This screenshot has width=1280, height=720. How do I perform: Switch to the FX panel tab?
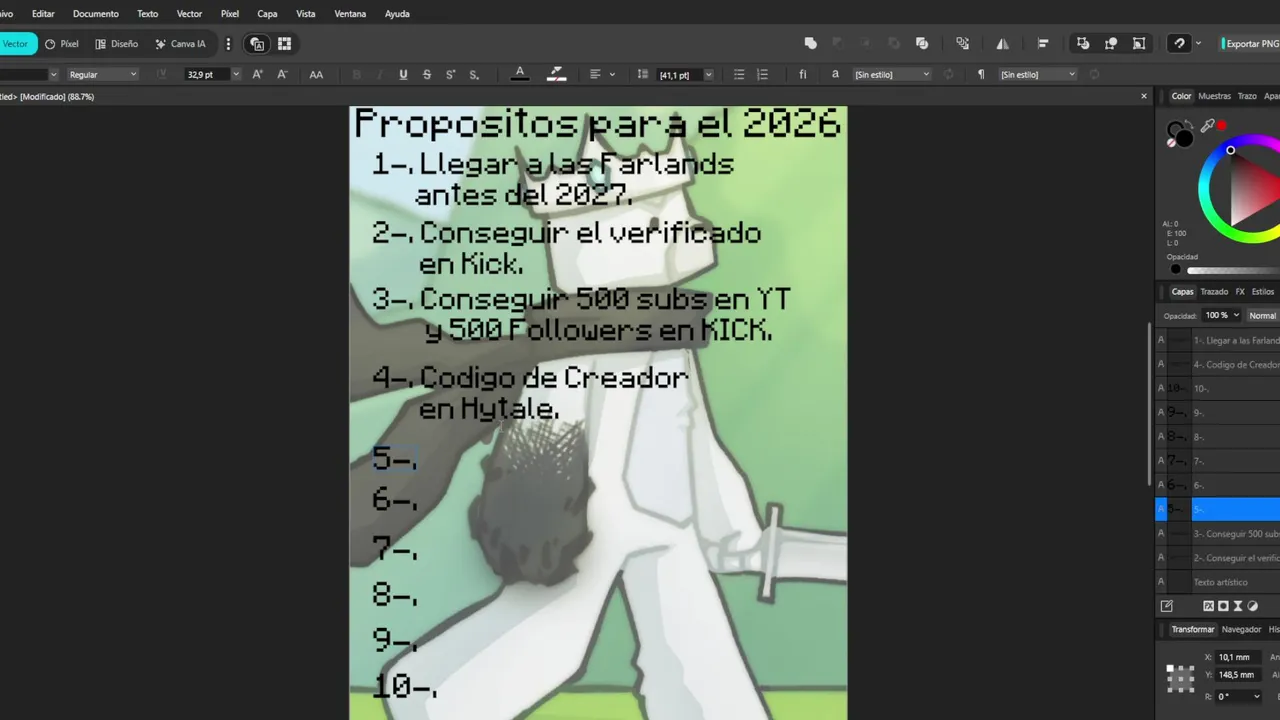[1240, 292]
